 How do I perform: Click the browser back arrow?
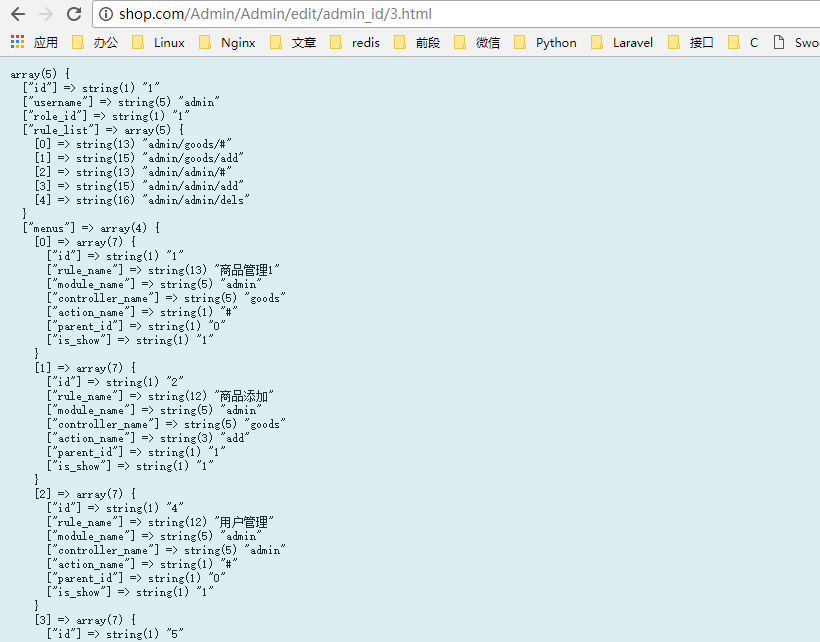pyautogui.click(x=18, y=14)
